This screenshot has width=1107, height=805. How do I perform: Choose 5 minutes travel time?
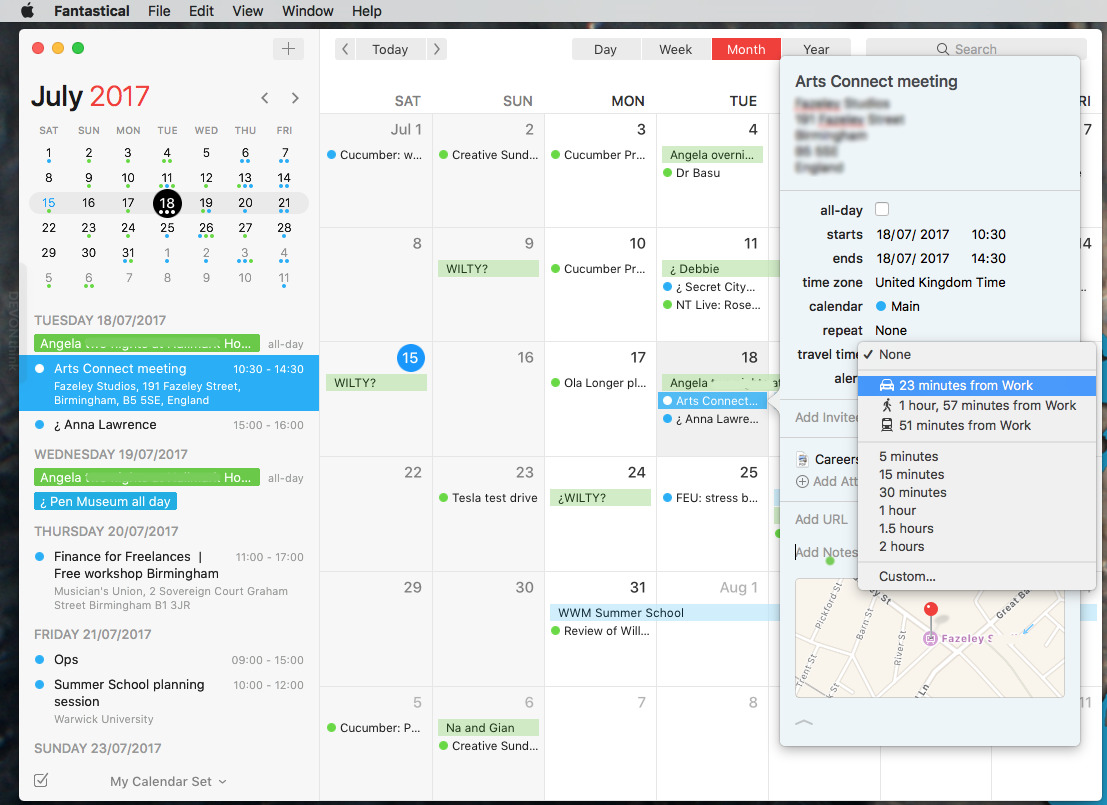pyautogui.click(x=909, y=457)
